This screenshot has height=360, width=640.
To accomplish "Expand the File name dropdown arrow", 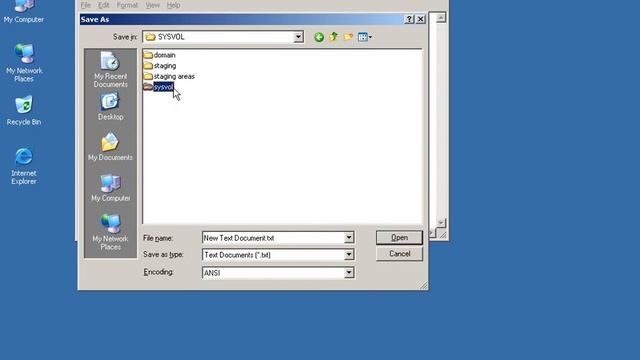I will point(349,238).
